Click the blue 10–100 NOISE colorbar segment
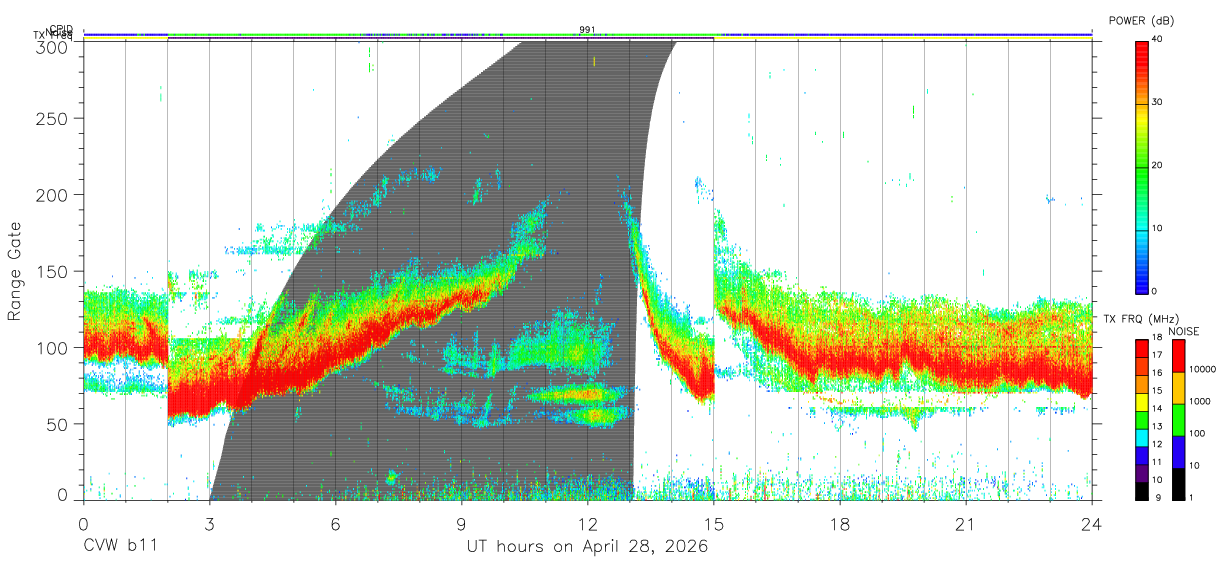 1179,451
